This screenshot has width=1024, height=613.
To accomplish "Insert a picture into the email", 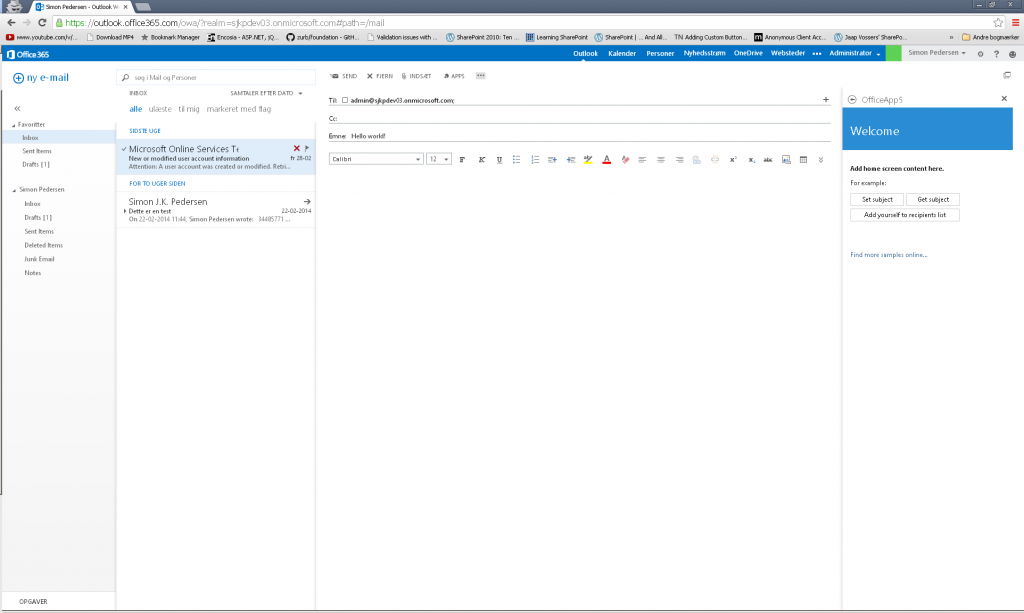I will [785, 159].
